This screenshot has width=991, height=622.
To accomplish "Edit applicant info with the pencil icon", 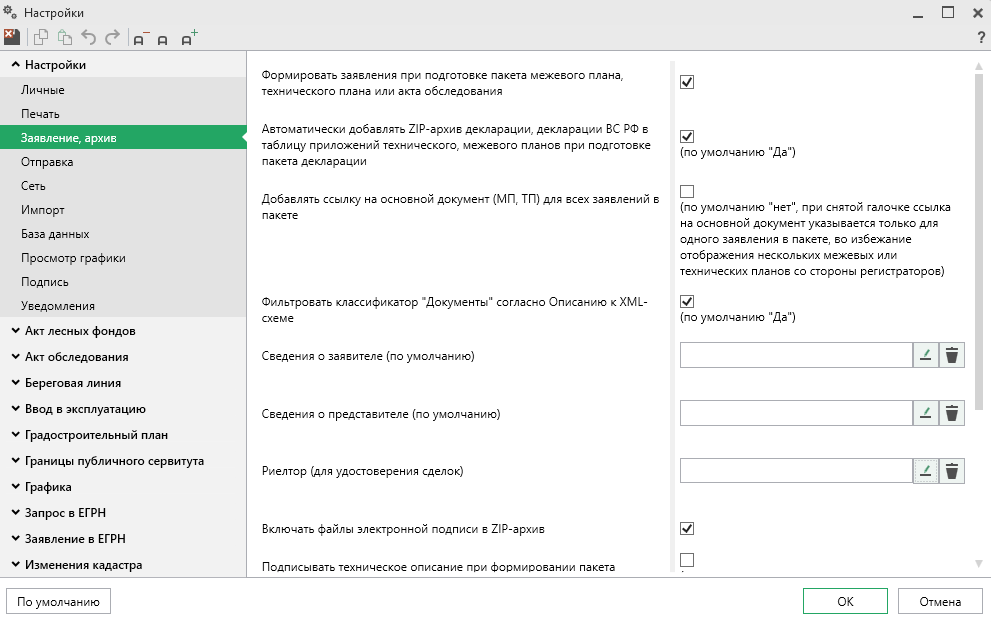I will point(926,355).
